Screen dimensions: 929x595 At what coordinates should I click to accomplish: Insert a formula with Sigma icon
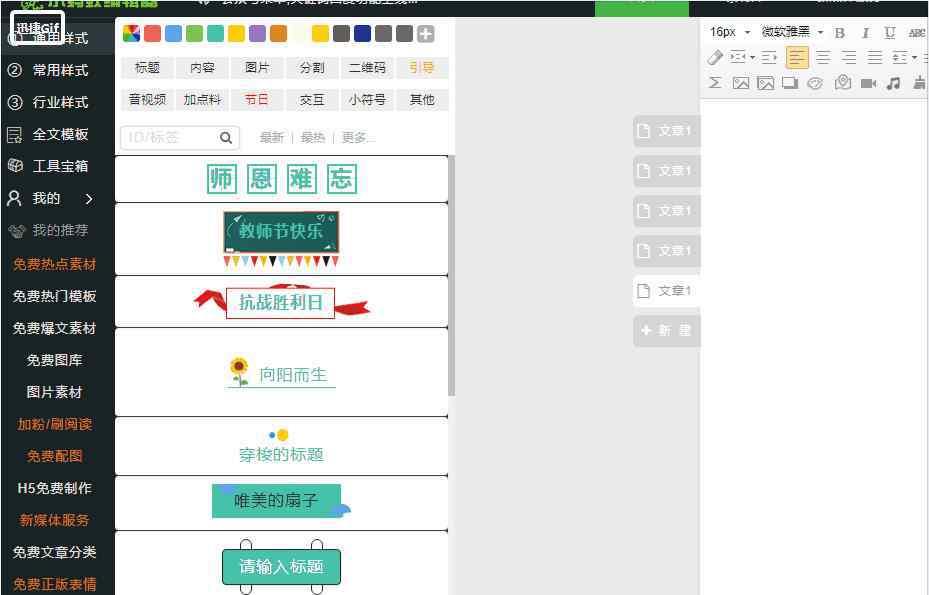(715, 83)
